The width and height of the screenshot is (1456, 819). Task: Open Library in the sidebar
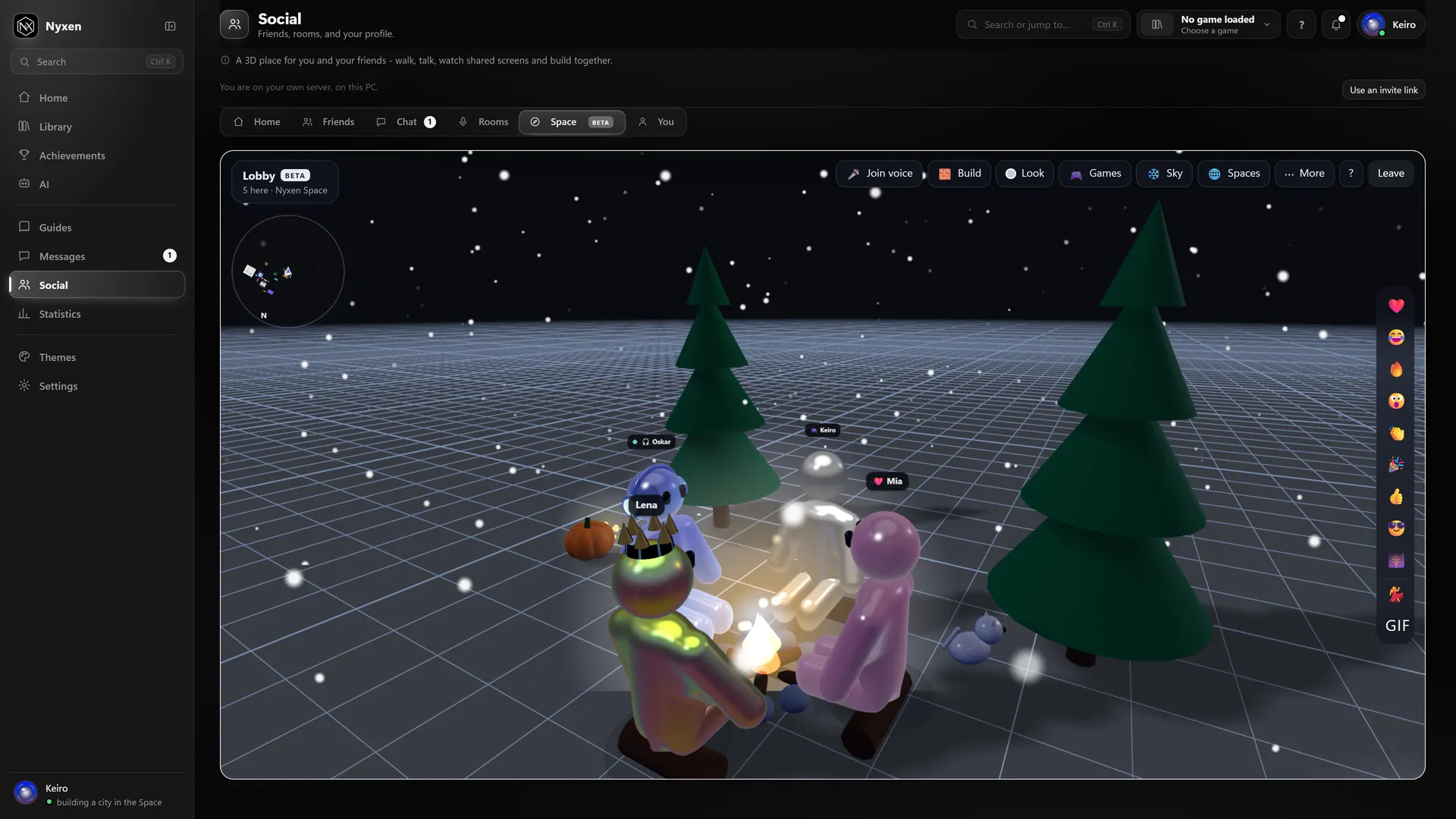(97, 127)
